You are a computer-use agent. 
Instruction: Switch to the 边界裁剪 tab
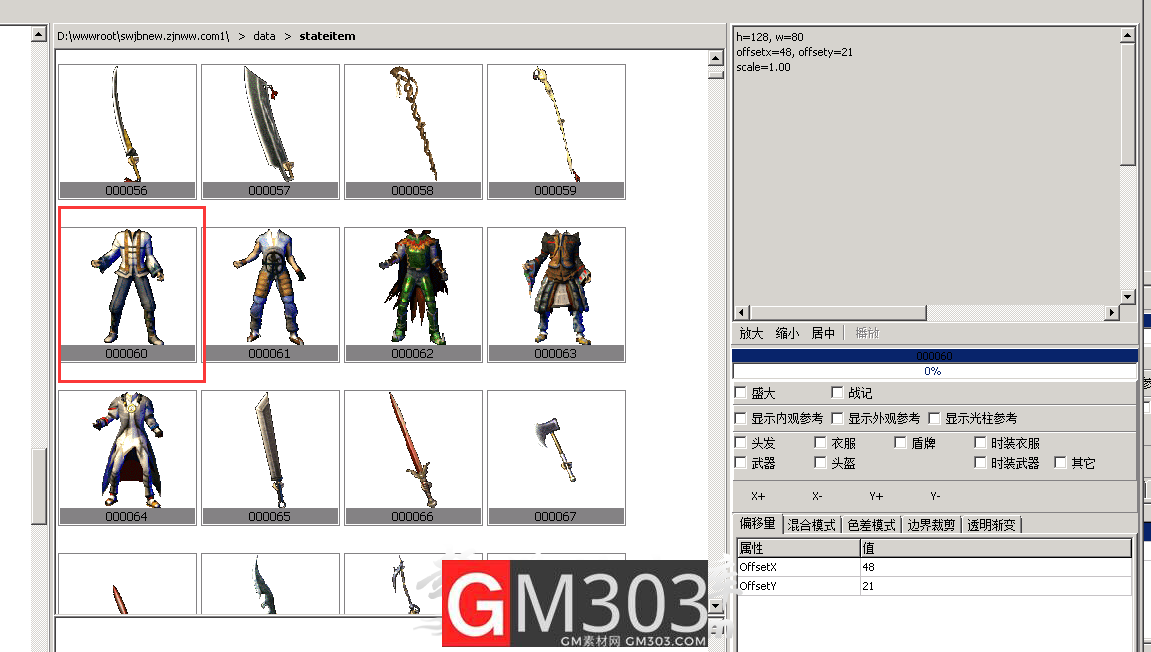coord(931,525)
